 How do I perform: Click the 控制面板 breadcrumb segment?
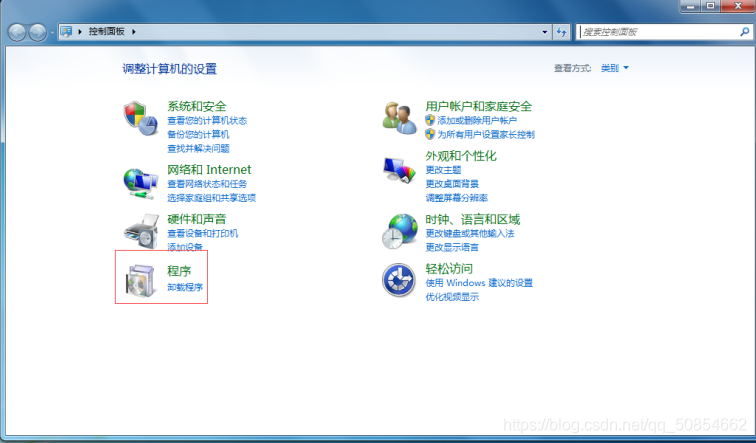pyautogui.click(x=107, y=31)
